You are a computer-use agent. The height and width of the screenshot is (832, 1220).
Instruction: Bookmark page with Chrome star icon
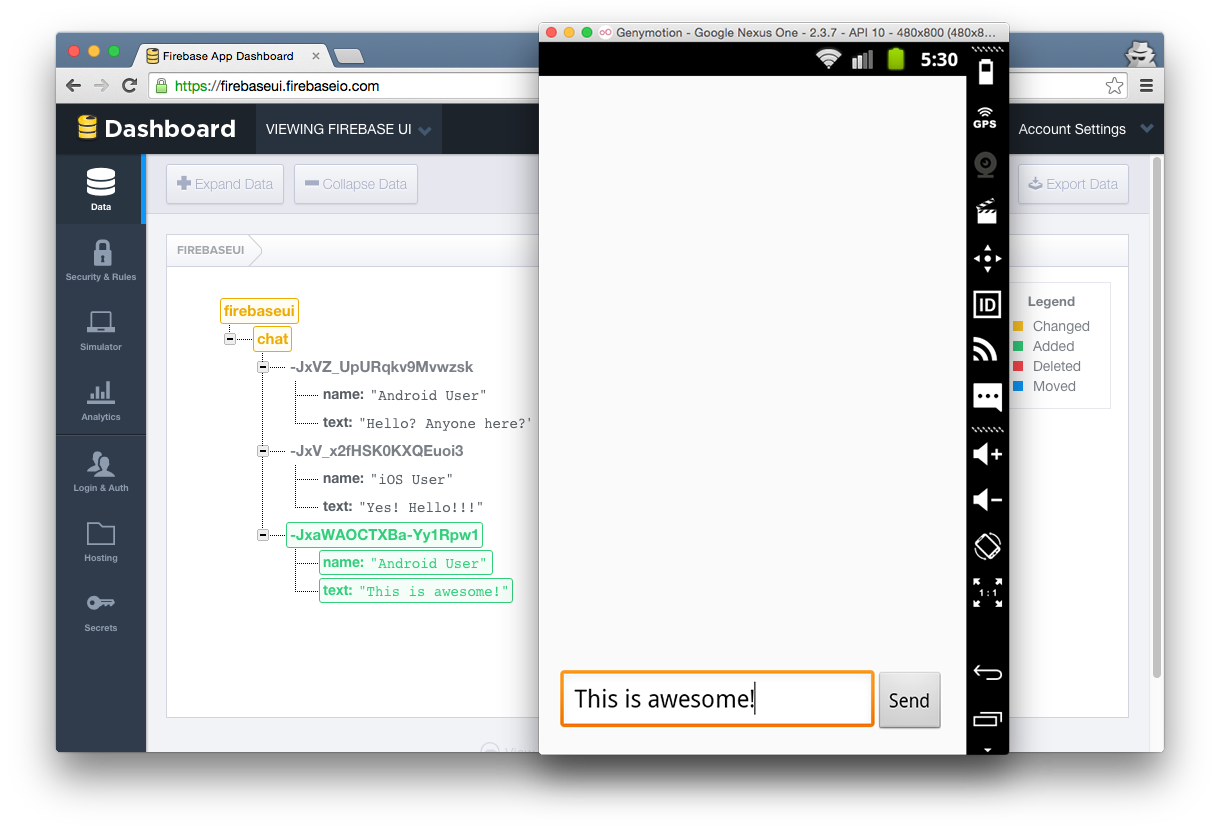point(1114,86)
